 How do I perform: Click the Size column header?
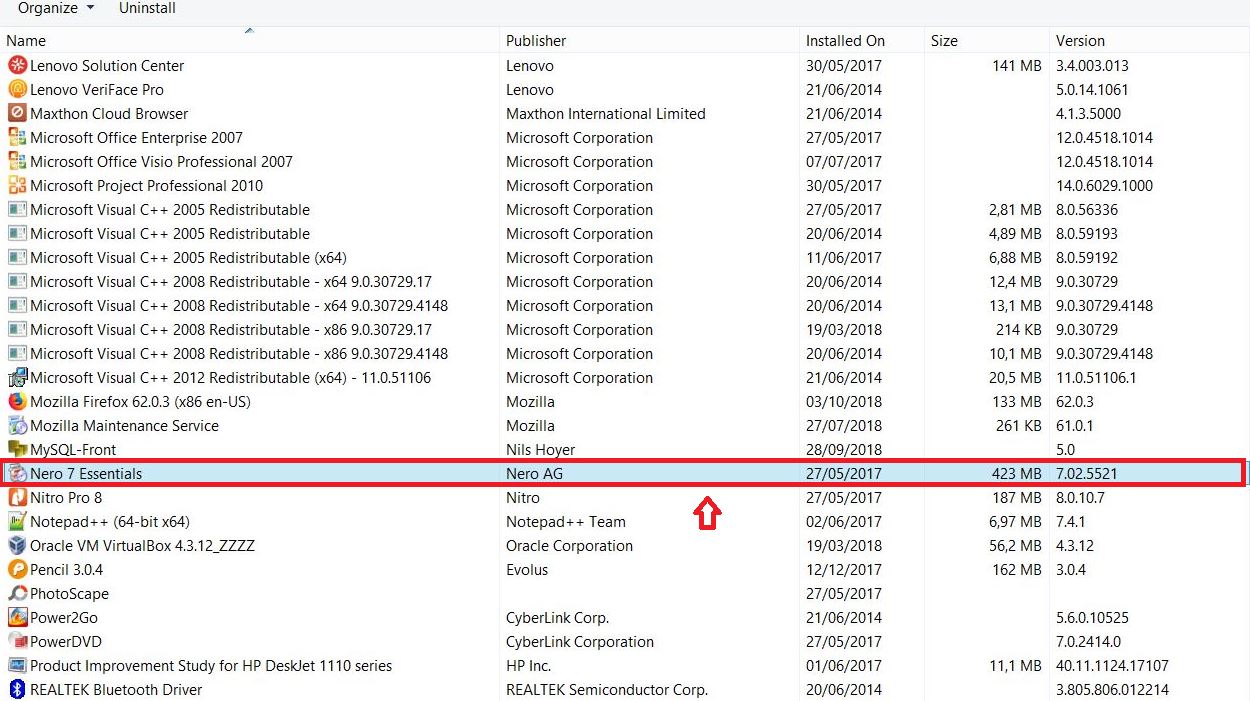coord(944,41)
